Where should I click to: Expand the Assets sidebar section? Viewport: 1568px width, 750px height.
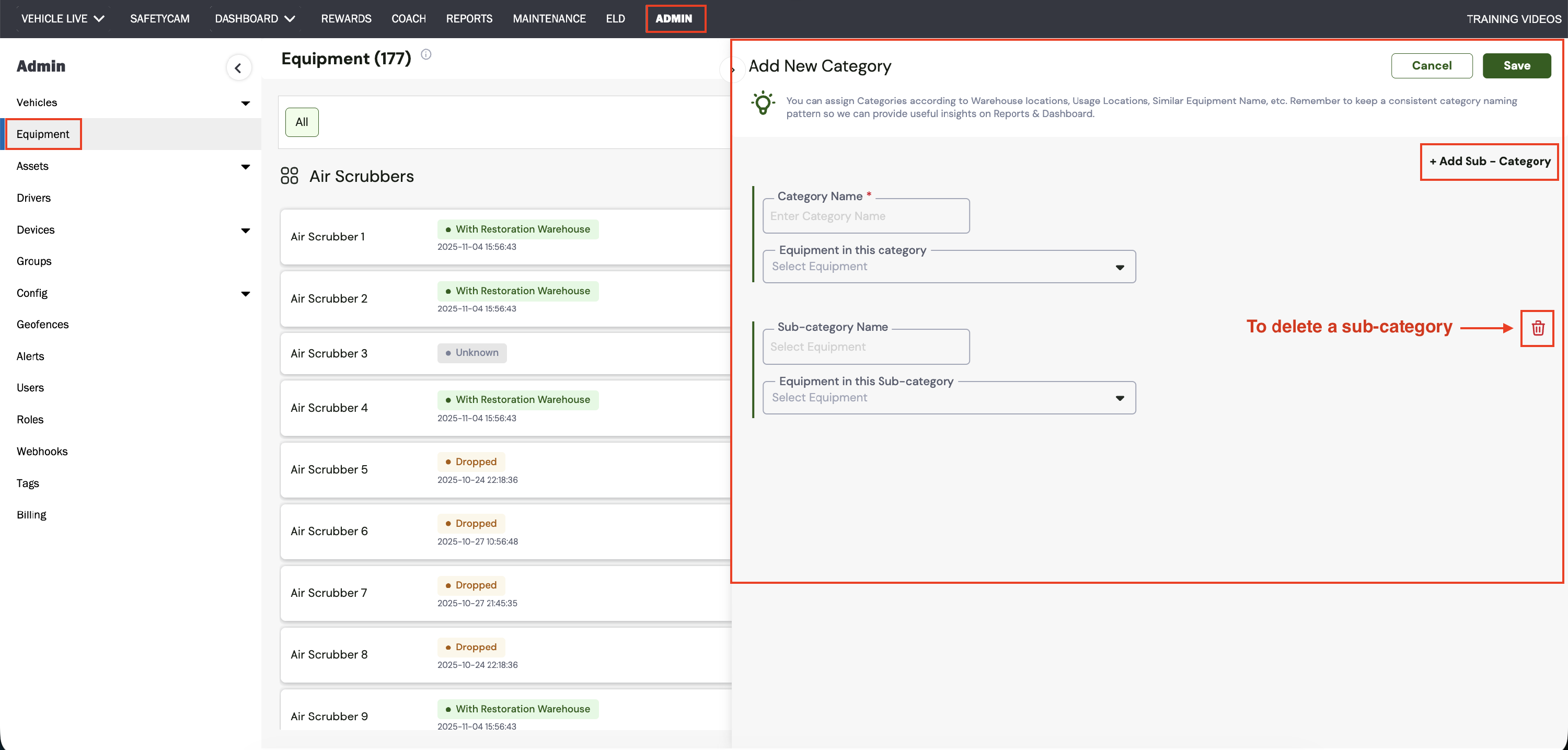[x=245, y=166]
